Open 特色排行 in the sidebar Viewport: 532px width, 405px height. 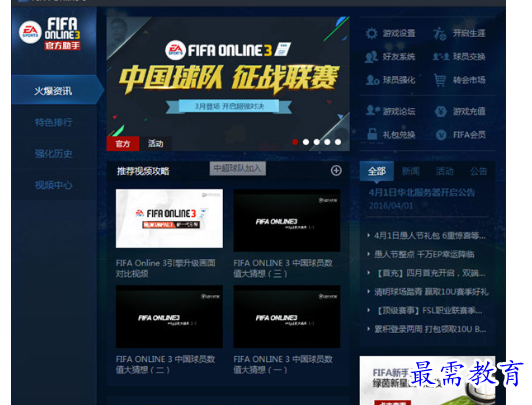click(x=54, y=122)
